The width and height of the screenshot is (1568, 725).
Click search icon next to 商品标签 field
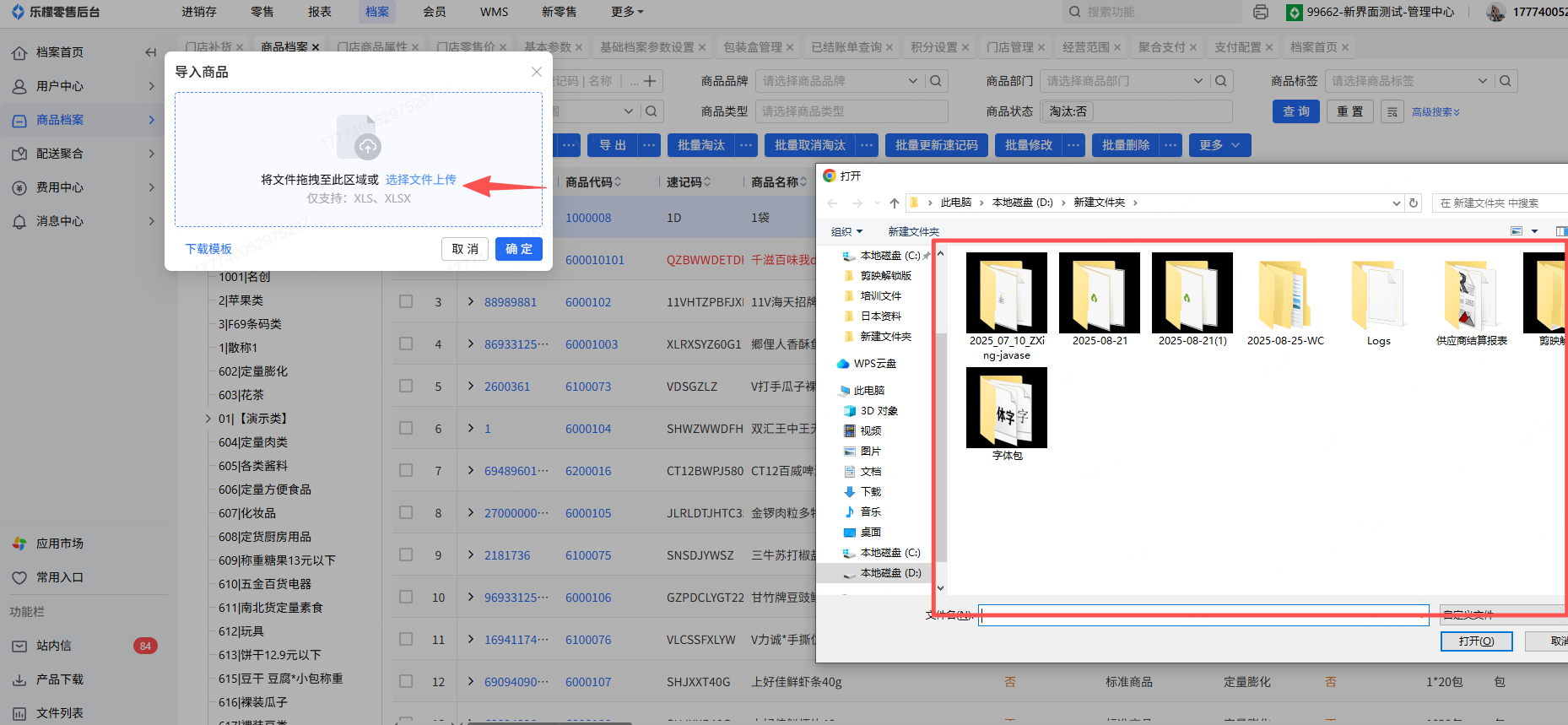point(1506,81)
